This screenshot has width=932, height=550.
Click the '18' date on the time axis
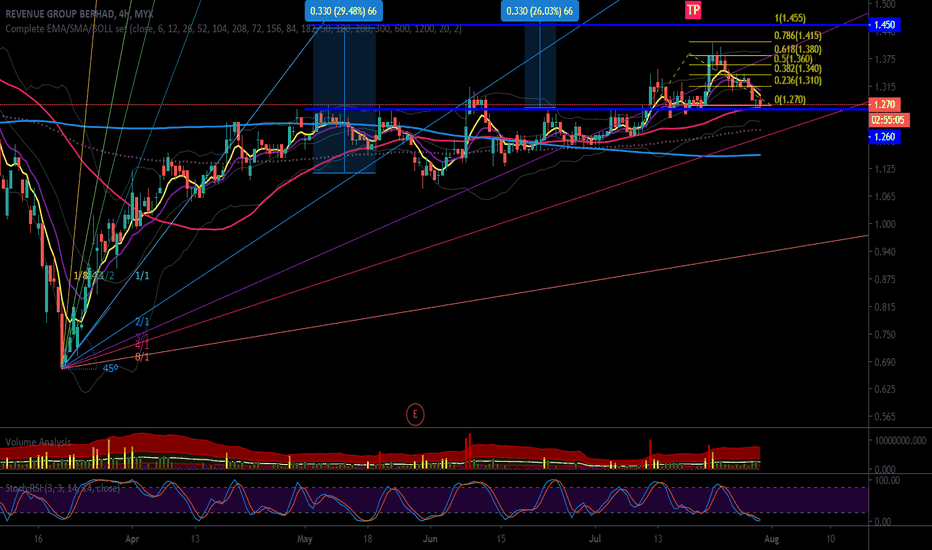coord(367,539)
